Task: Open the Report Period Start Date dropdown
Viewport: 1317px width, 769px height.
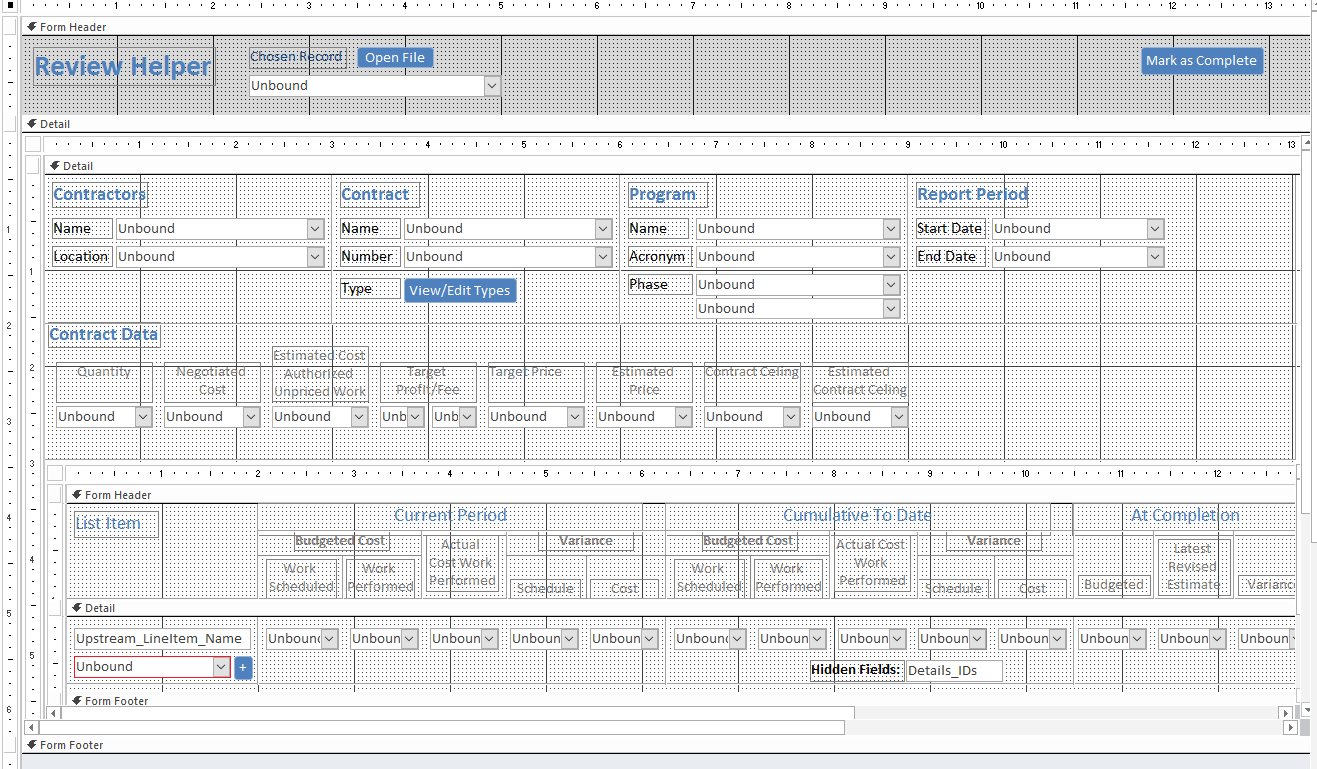Action: tap(1155, 229)
